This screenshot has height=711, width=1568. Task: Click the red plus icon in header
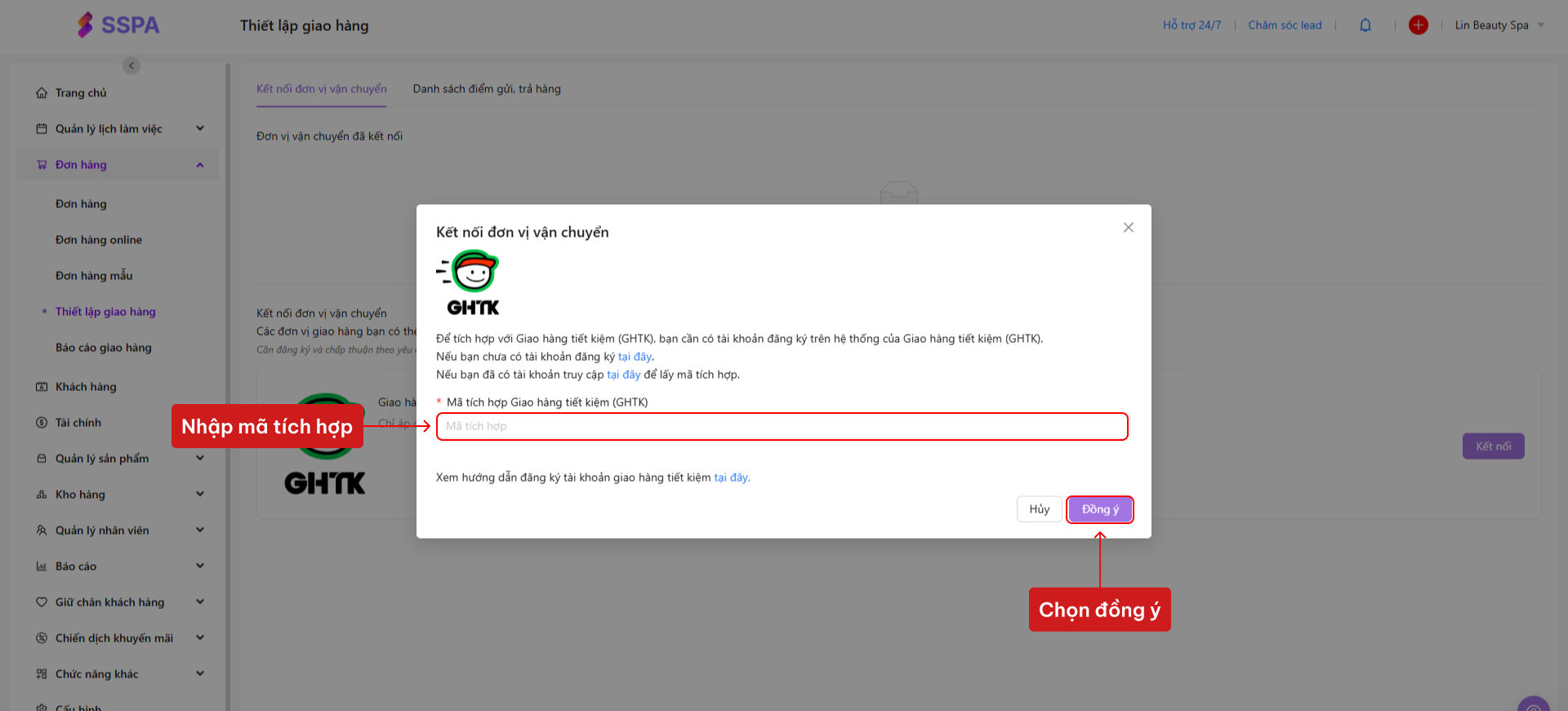pos(1419,25)
